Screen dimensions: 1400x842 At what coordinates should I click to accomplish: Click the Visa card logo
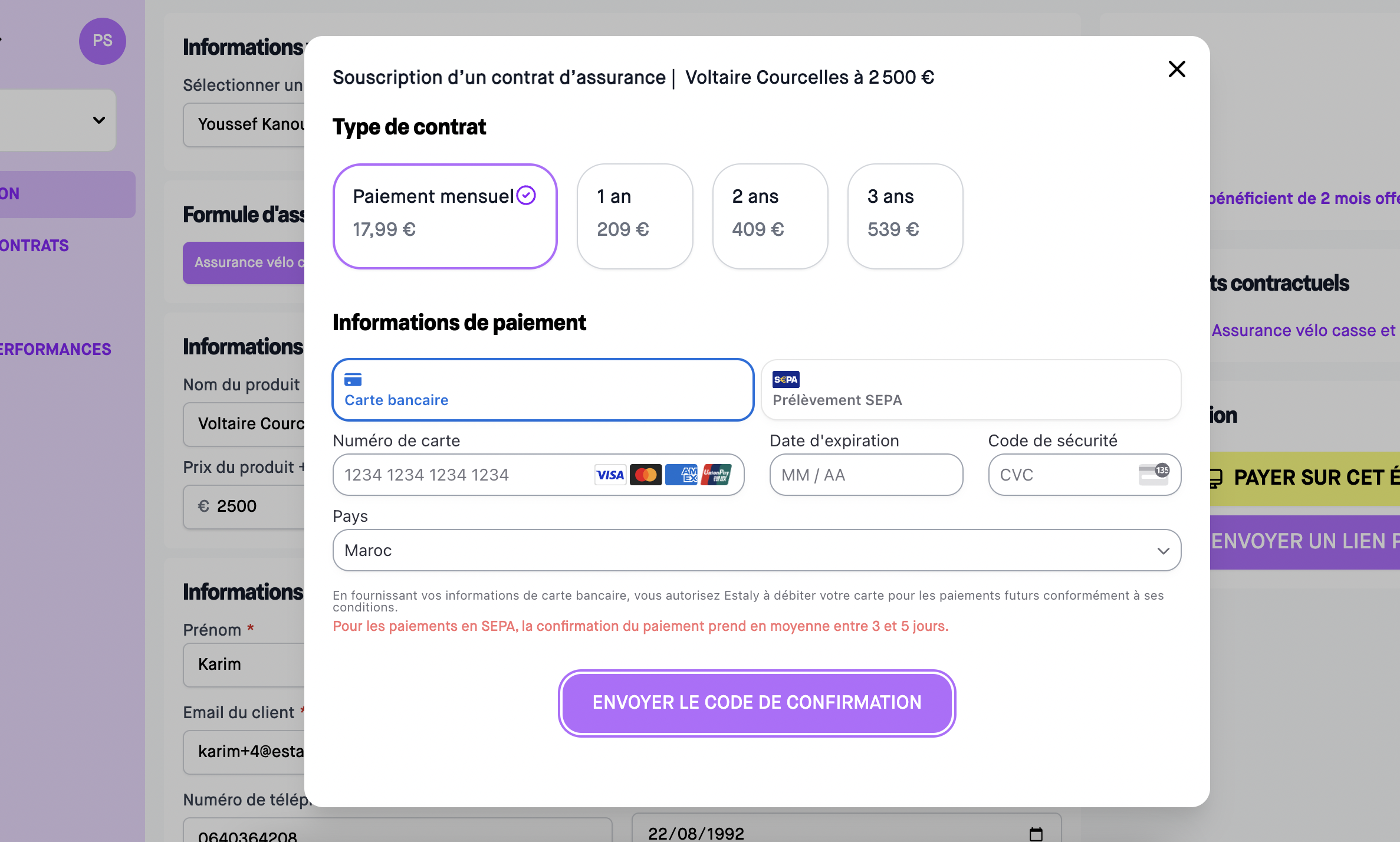[x=610, y=475]
